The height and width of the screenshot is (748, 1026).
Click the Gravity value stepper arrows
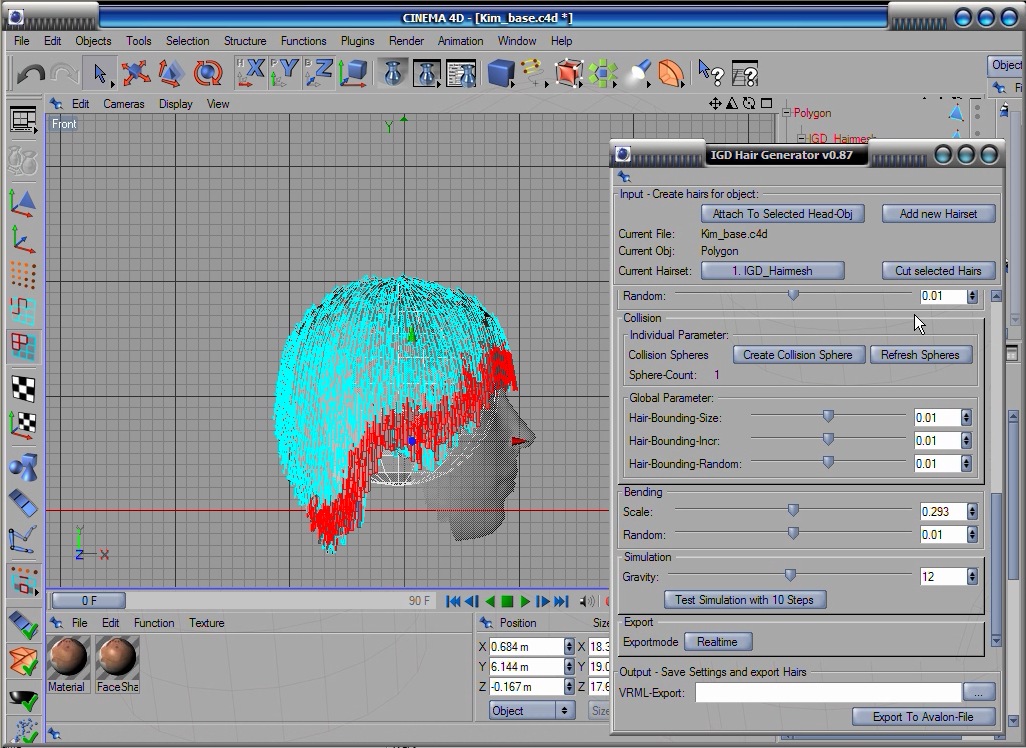(x=972, y=577)
